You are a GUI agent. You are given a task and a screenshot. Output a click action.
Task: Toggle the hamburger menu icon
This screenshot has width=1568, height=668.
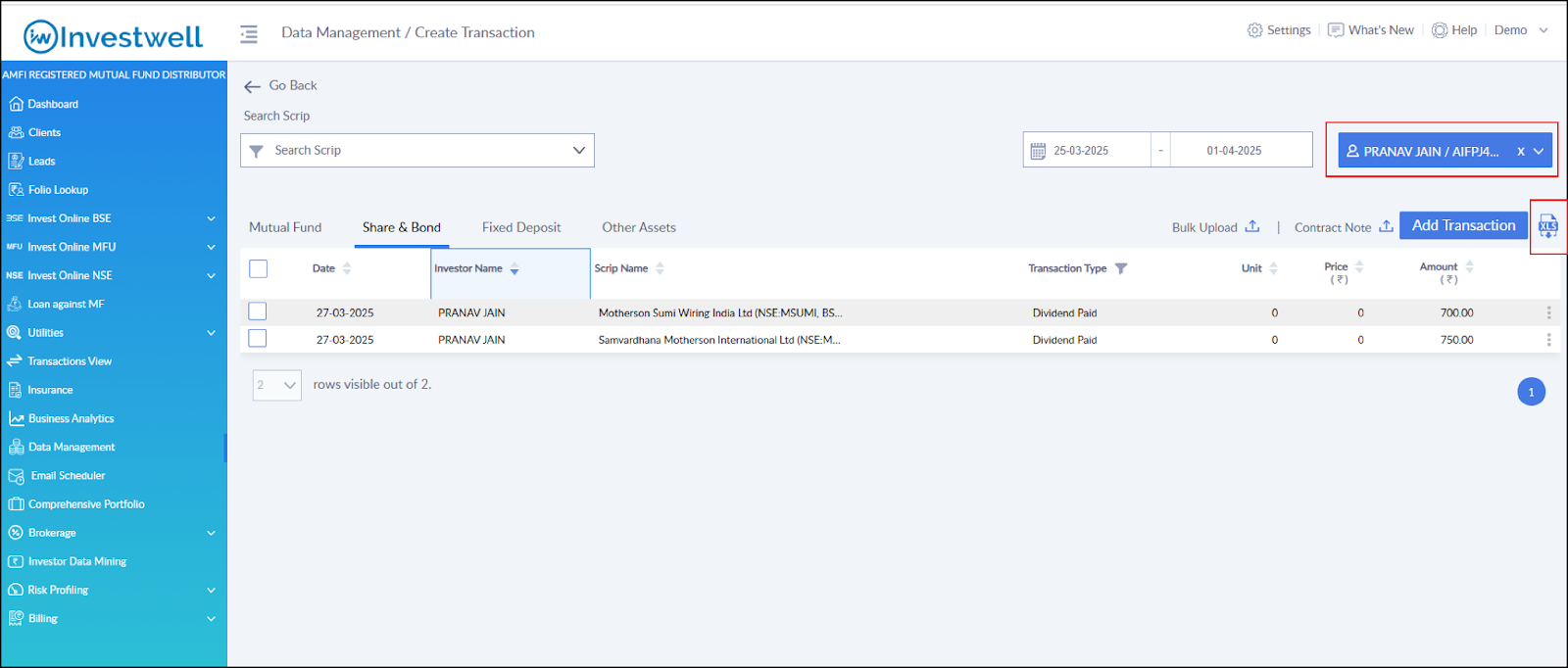point(249,34)
